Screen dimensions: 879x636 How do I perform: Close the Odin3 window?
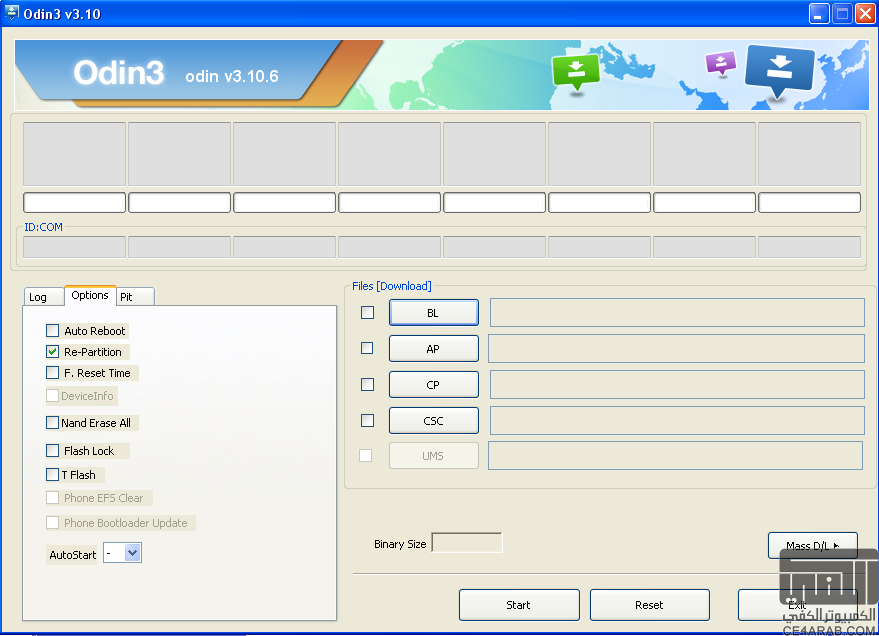865,13
